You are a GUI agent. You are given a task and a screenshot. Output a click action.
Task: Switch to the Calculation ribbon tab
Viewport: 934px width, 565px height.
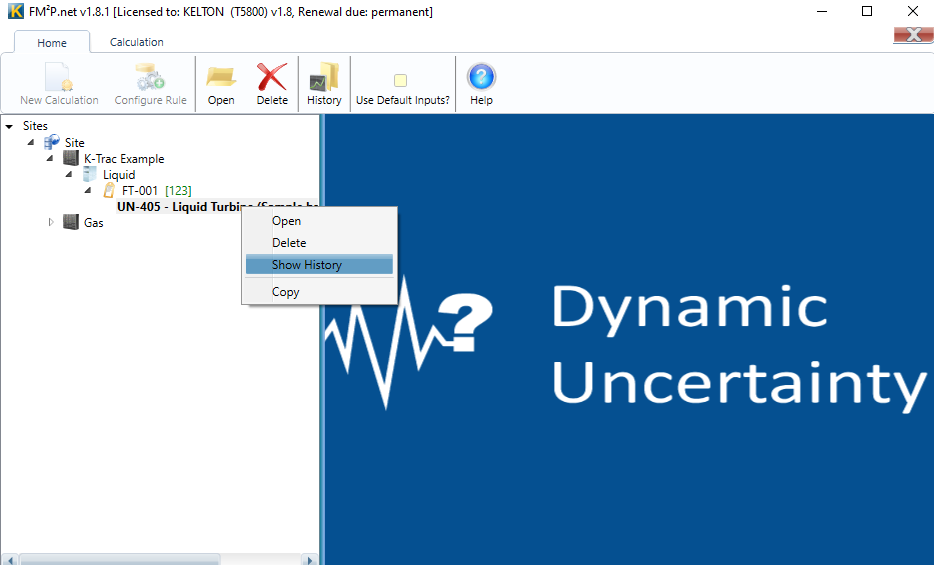(136, 42)
